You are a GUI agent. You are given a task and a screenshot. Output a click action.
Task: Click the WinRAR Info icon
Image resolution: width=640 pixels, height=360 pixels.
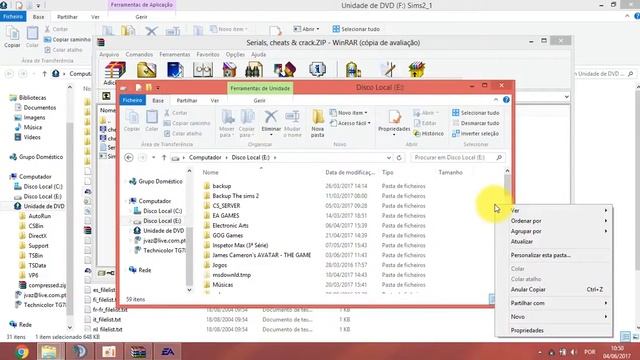pos(317,70)
